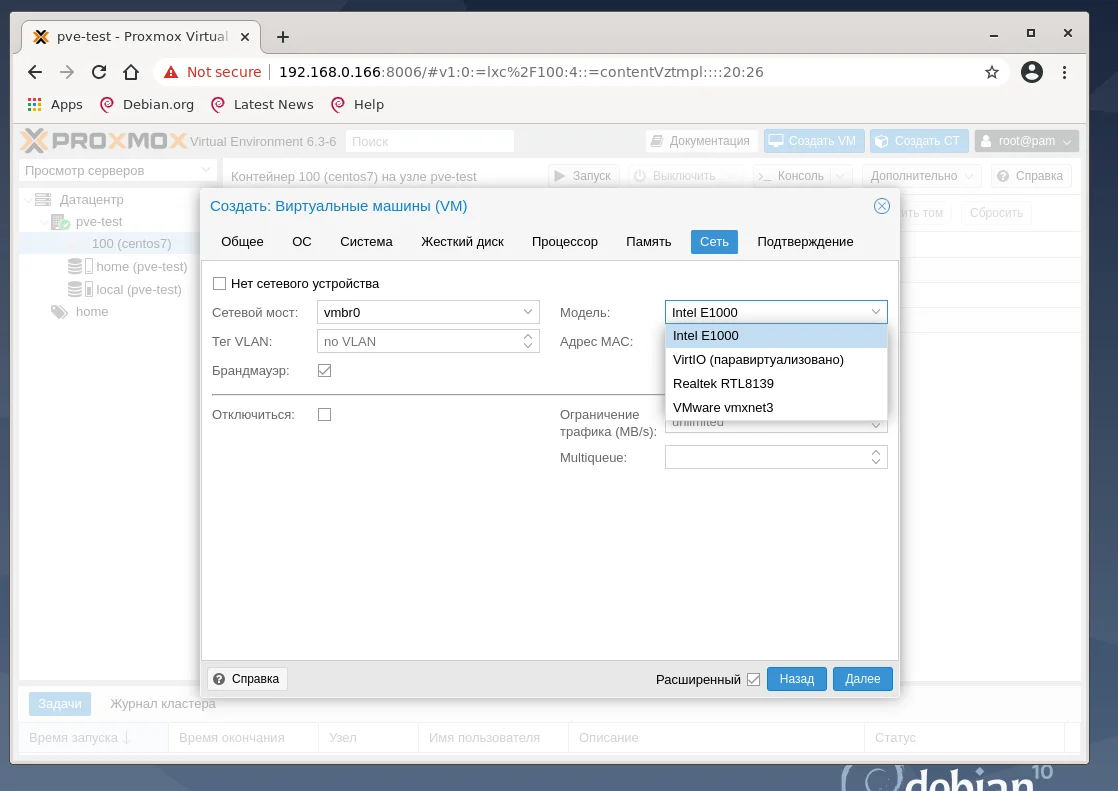
Task: Click the browser reload icon
Action: [x=99, y=71]
